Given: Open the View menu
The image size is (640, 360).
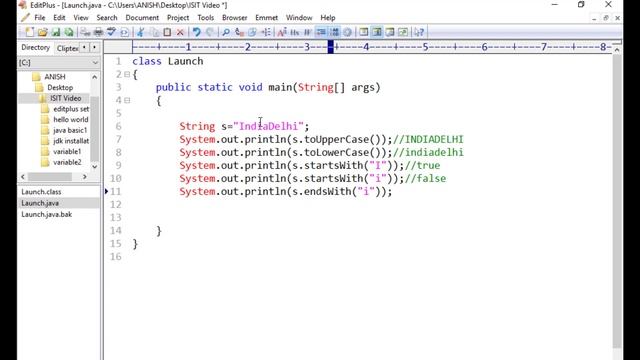Looking at the screenshot, I should pyautogui.click(x=81, y=18).
